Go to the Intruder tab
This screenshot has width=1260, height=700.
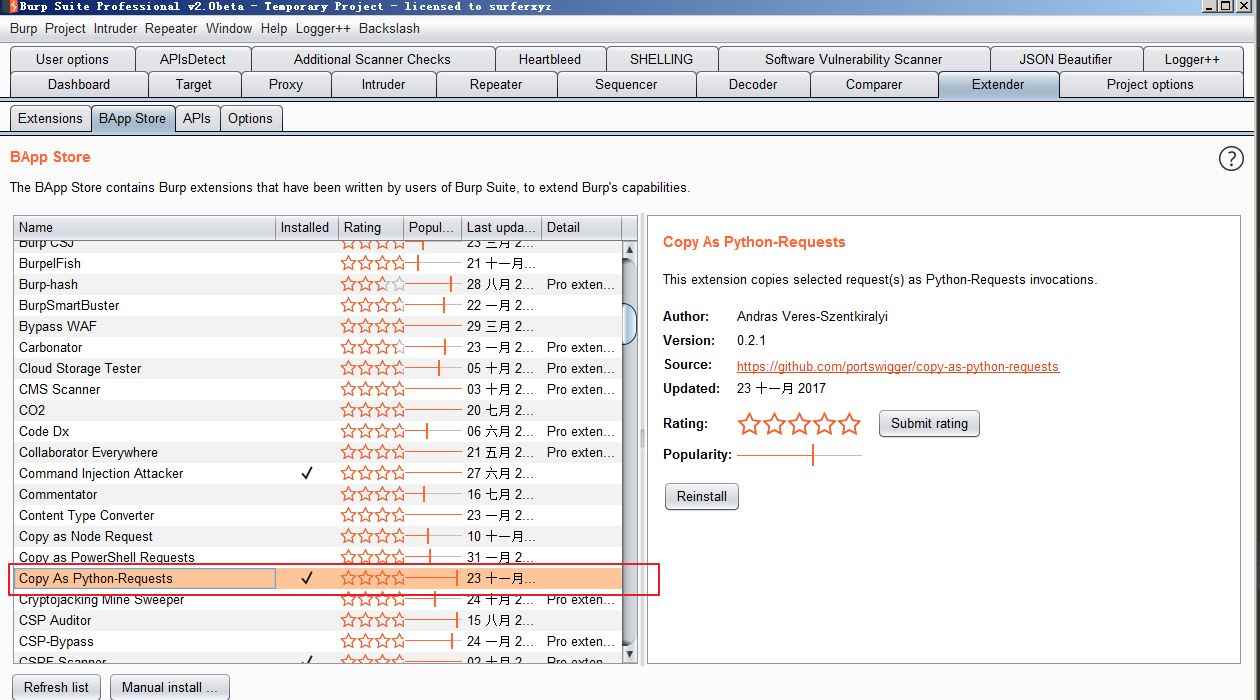tap(383, 85)
